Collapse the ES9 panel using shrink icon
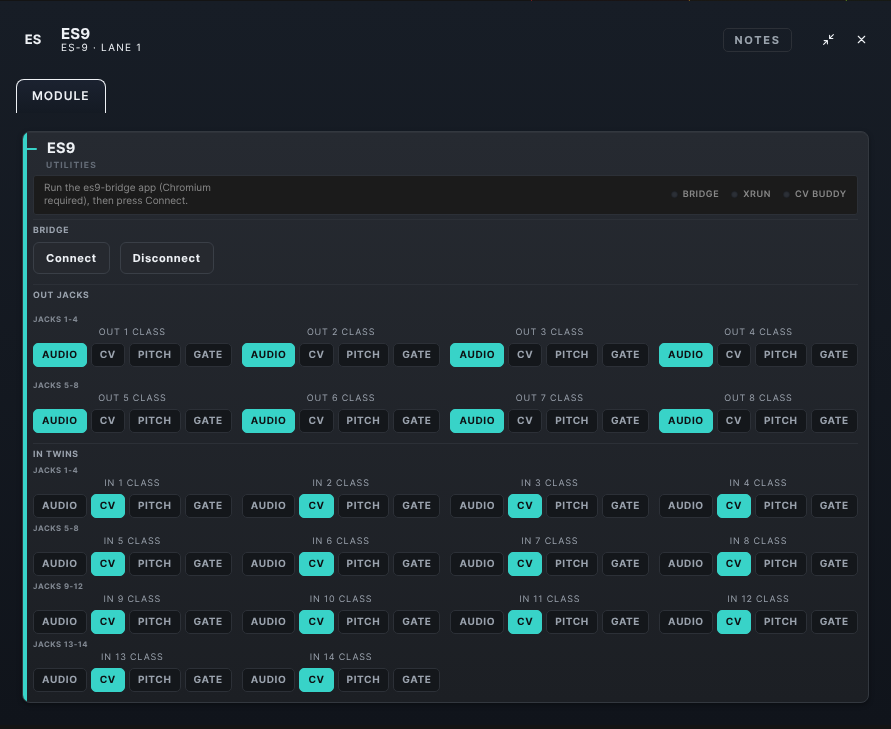891x729 pixels. (x=828, y=40)
